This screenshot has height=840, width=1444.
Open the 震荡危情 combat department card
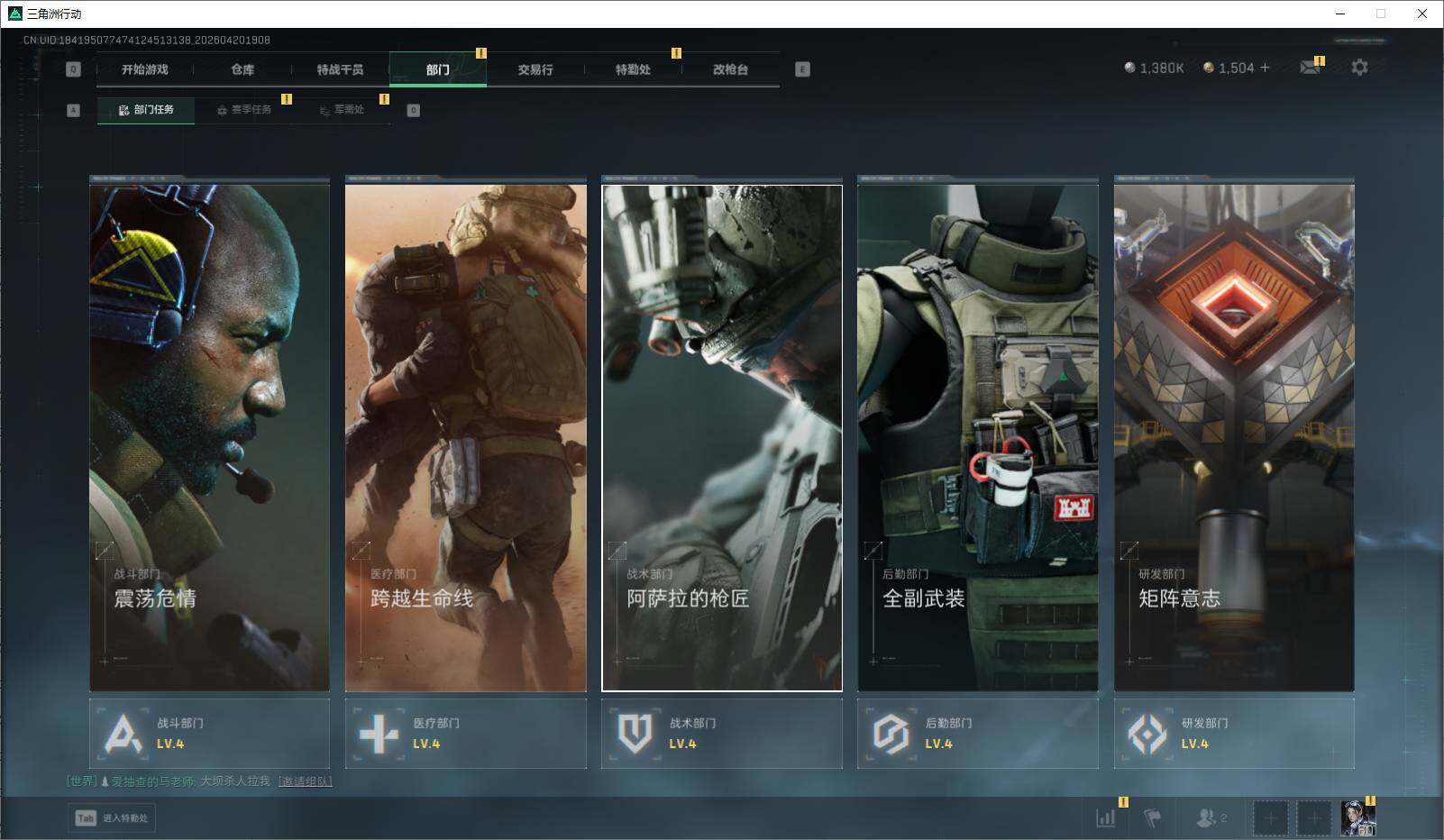[209, 437]
